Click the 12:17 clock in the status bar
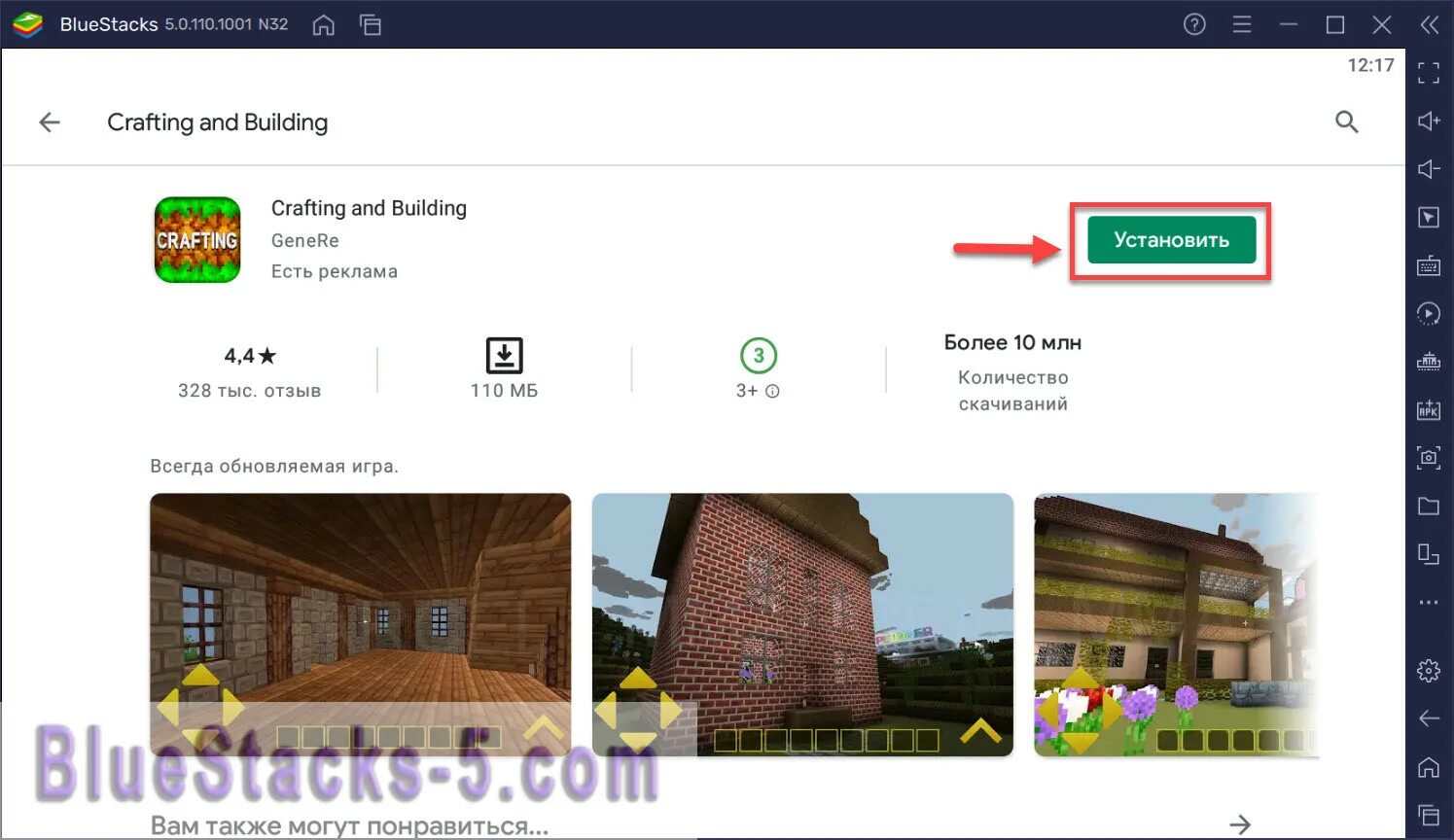 coord(1370,65)
